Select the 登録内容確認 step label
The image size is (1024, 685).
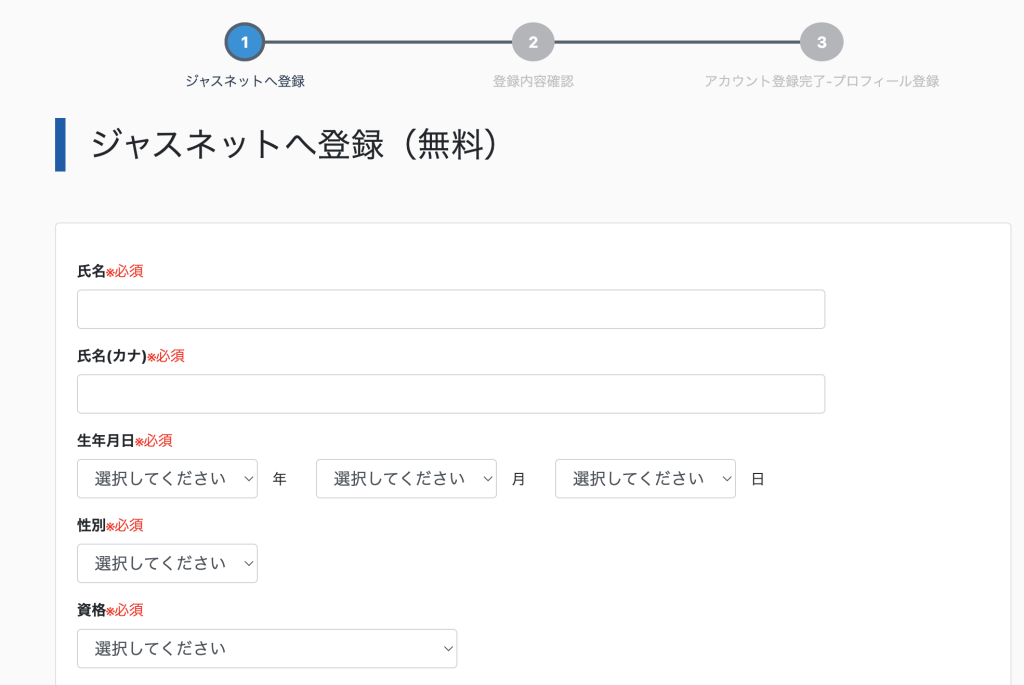point(533,81)
